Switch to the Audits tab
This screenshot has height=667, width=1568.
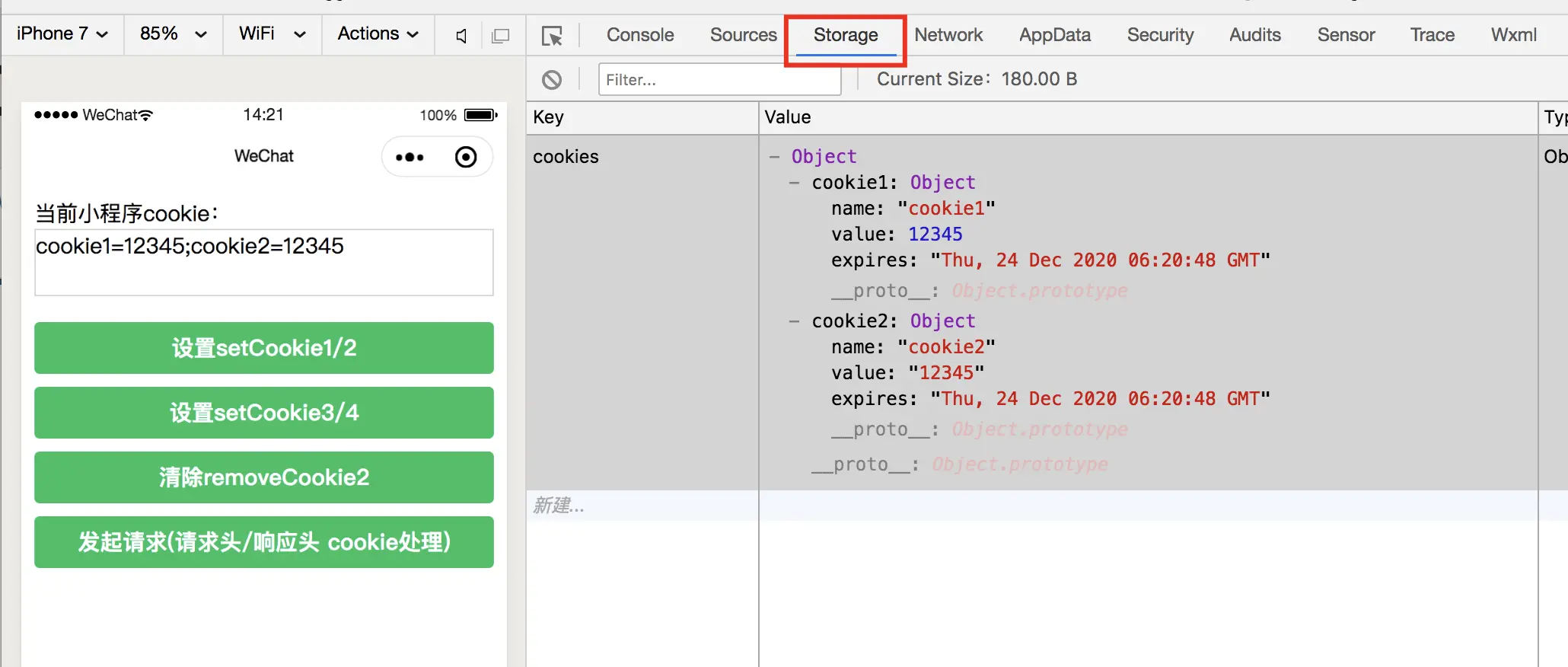(x=1255, y=35)
